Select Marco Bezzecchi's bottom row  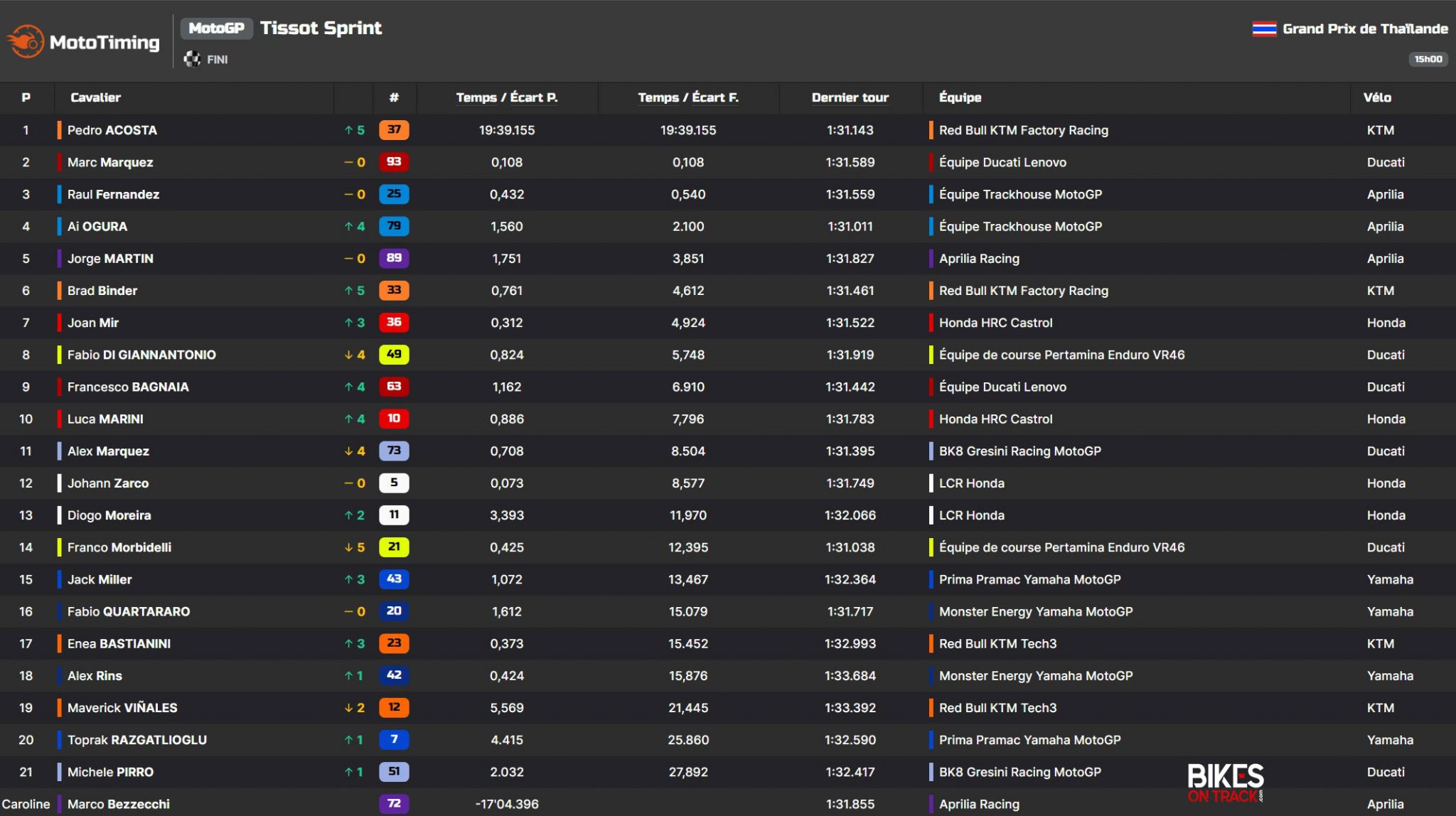[121, 804]
